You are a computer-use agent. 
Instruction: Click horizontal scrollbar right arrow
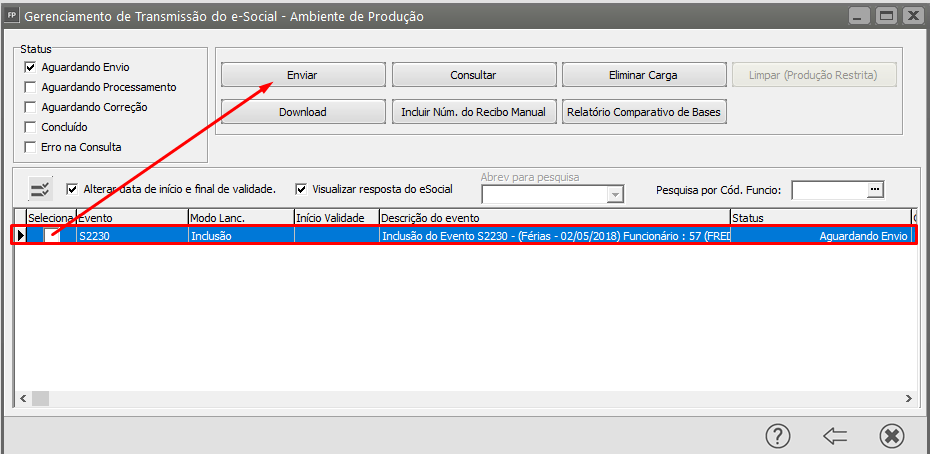pyautogui.click(x=907, y=398)
